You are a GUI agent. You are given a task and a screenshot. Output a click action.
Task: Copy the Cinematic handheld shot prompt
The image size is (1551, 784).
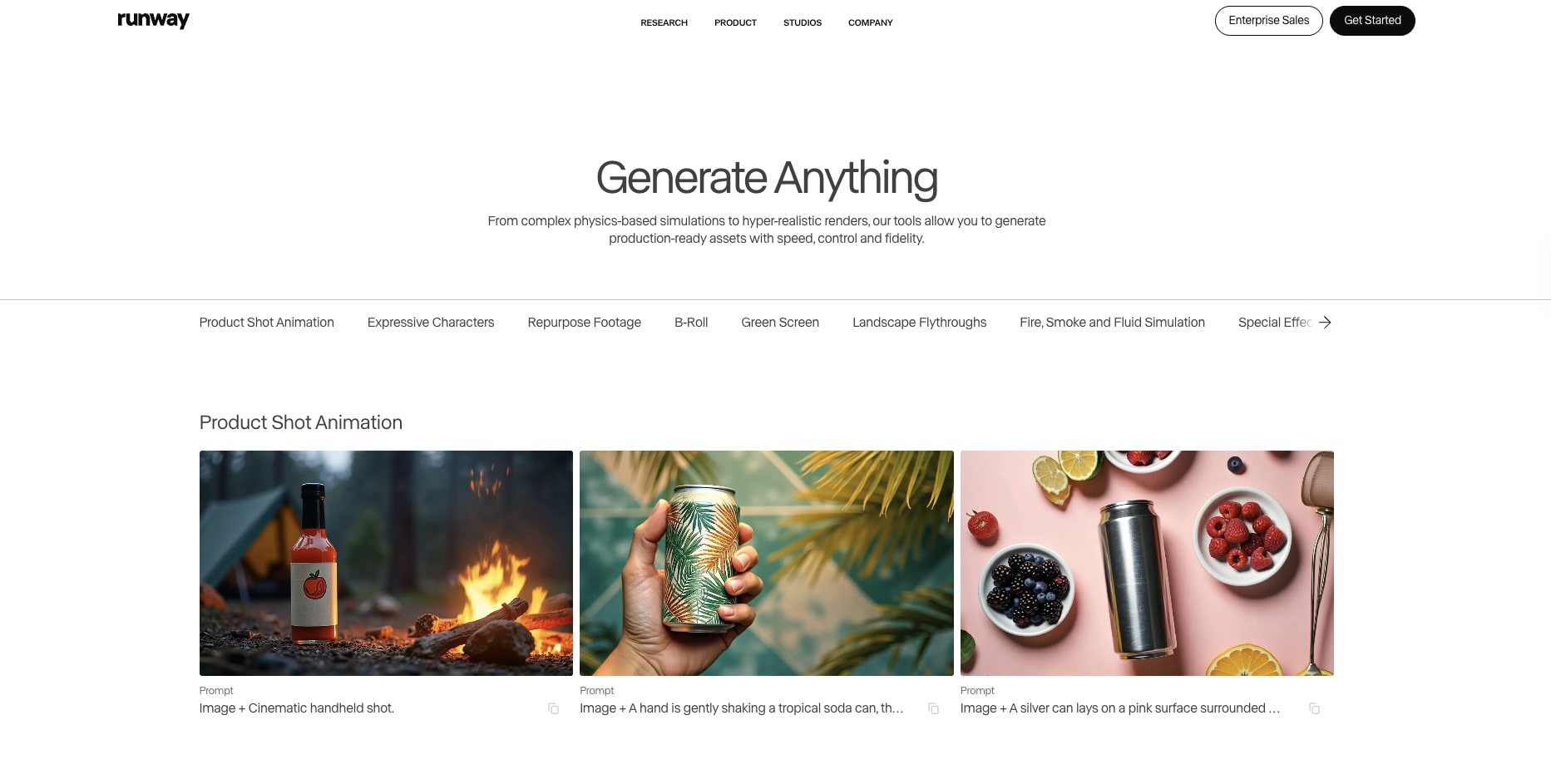click(553, 708)
